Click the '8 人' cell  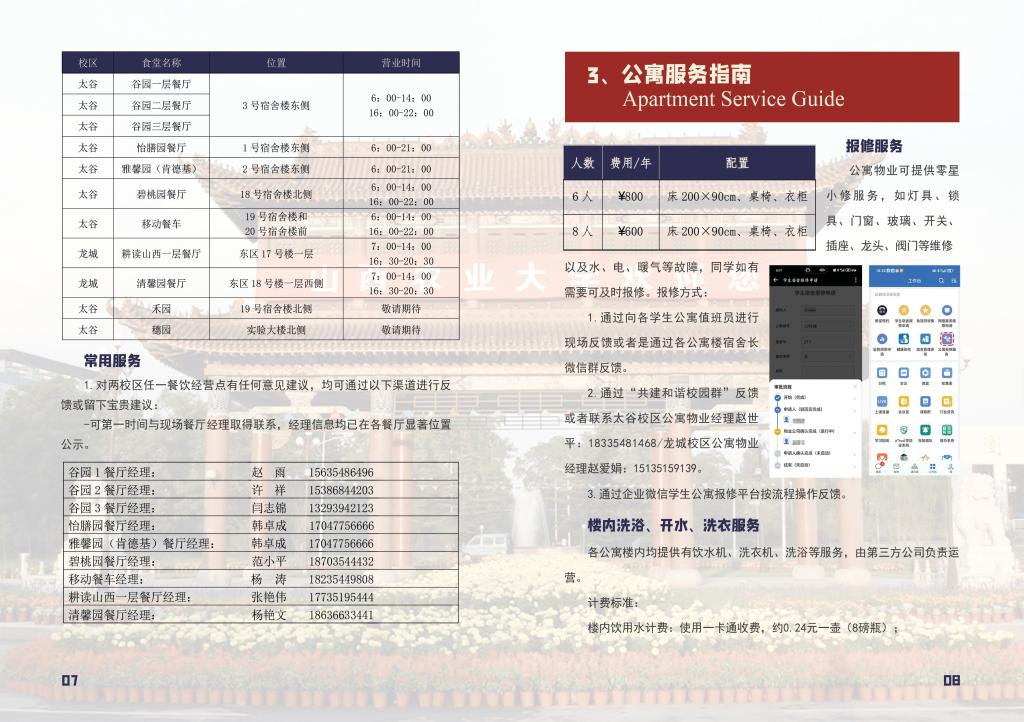583,232
